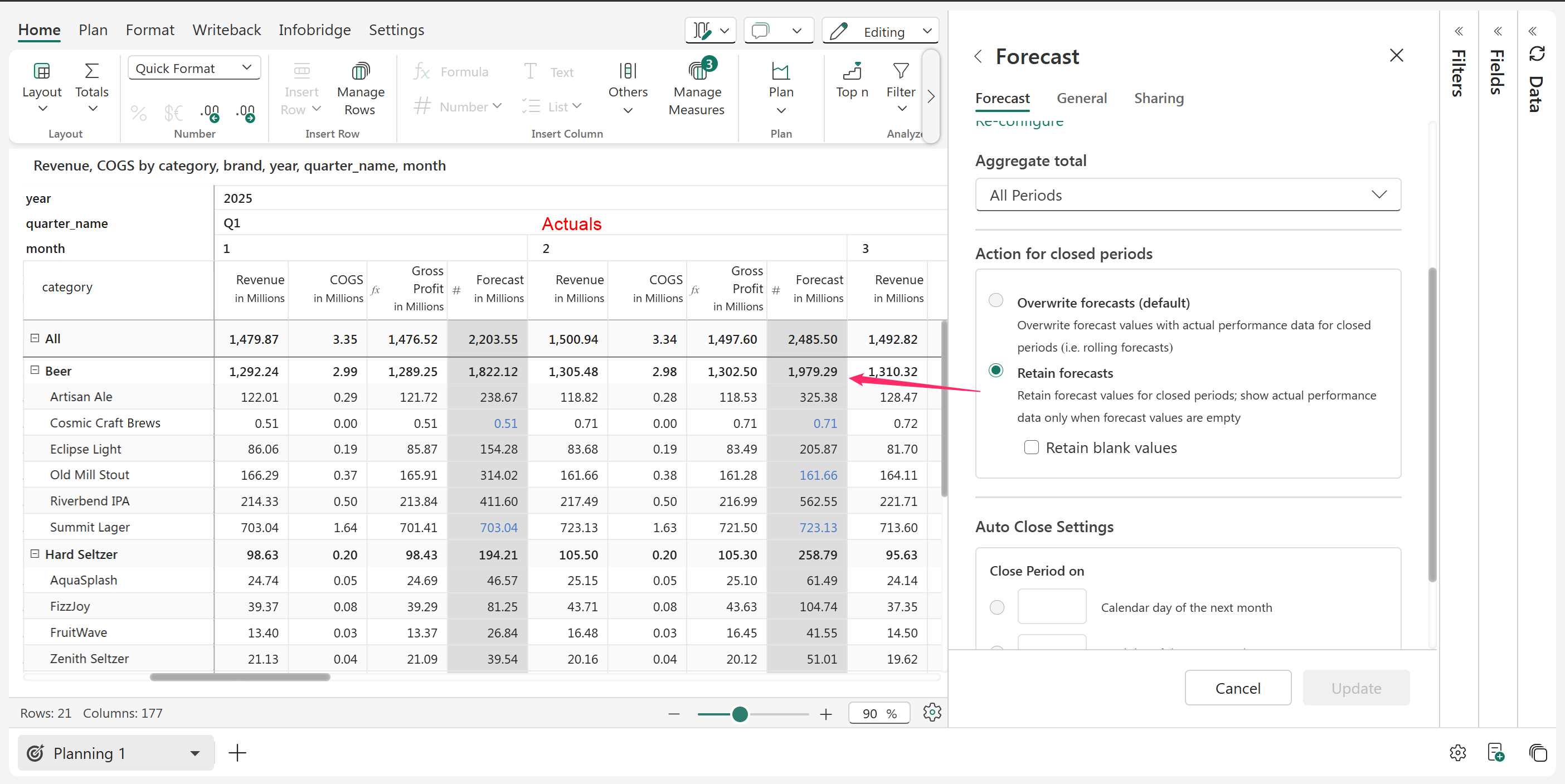Switch to the Writeback ribbon tab
Screen dimensions: 1565x784
pos(226,30)
